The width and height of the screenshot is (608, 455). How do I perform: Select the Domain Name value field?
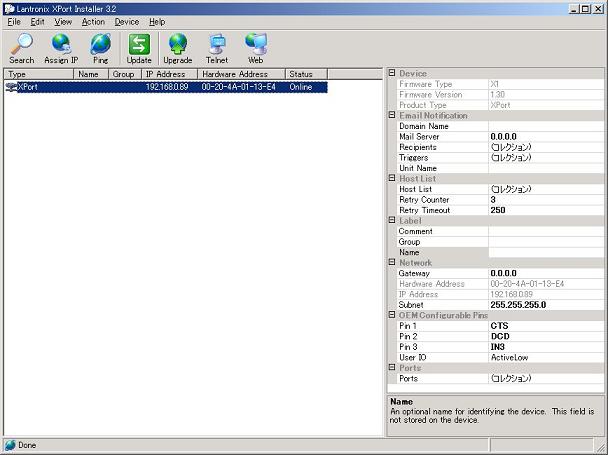click(x=546, y=126)
